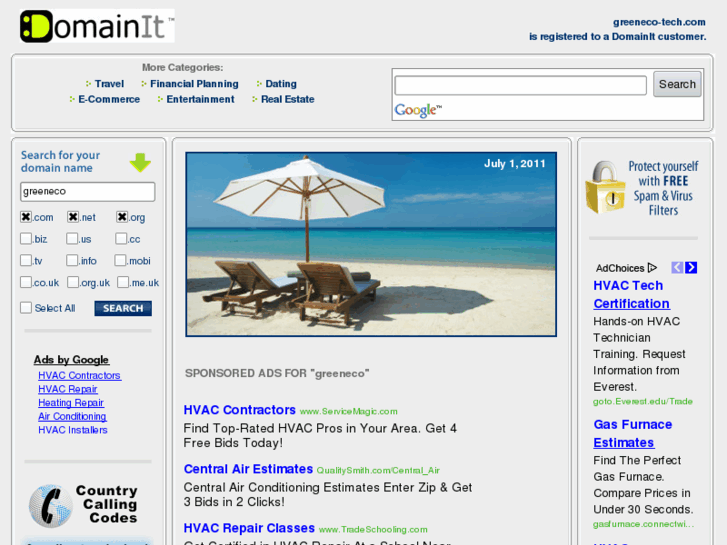Click the Google logo under the search box
Viewport: 727px width, 545px height.
418,110
